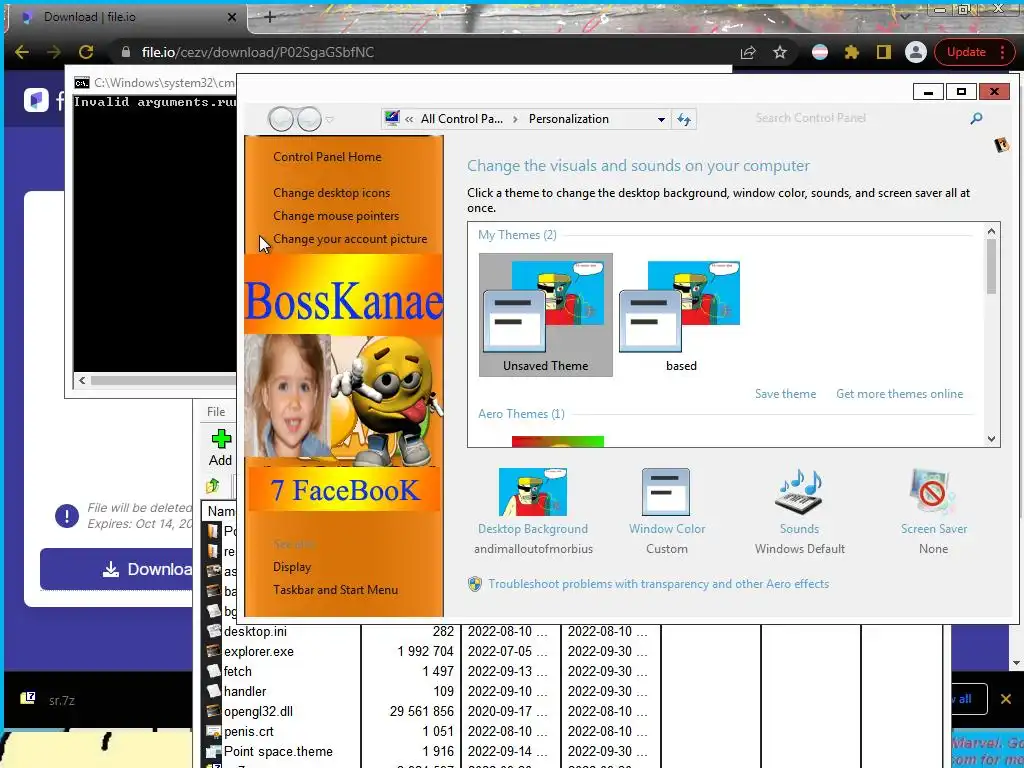Open Chrome three-dot menu

click(x=1002, y=52)
